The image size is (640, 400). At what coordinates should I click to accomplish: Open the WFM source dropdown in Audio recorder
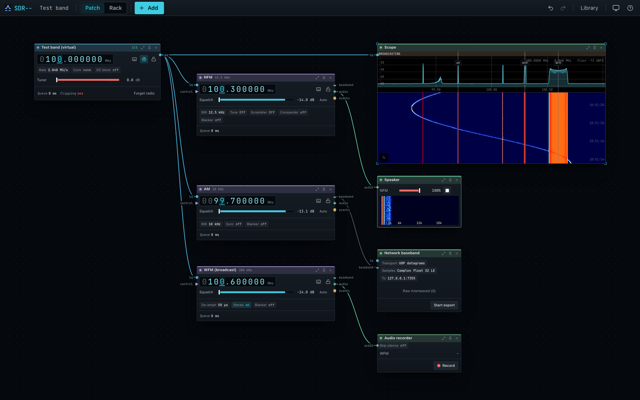[419, 353]
